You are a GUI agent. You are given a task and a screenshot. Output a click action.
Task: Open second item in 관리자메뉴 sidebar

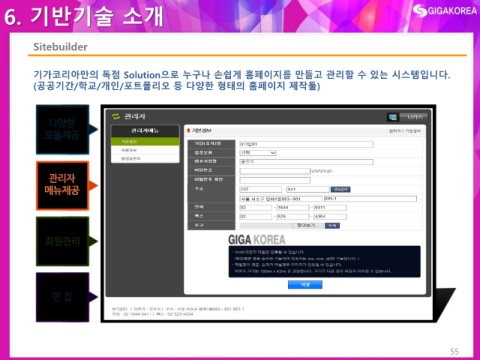[x=145, y=150]
